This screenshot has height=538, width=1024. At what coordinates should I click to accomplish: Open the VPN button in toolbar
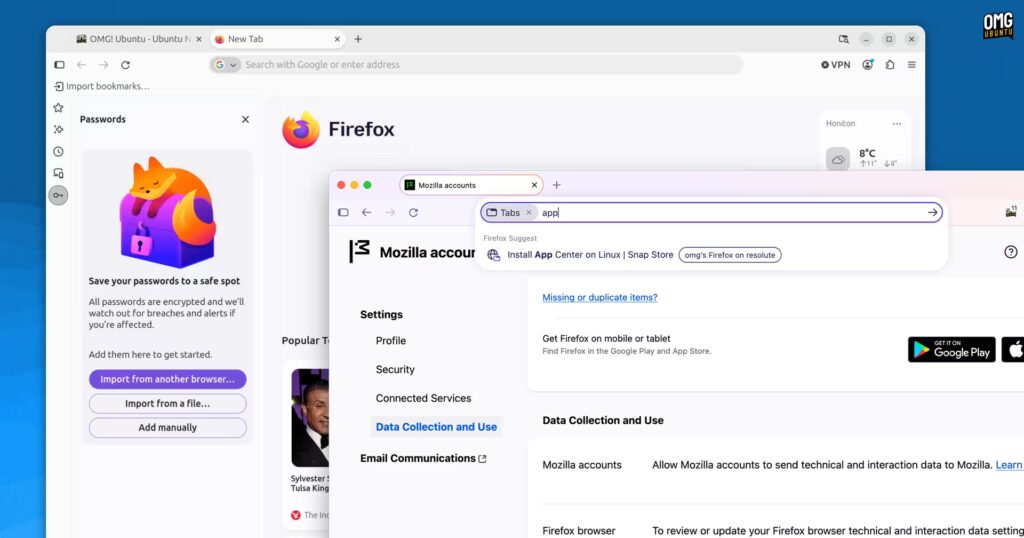pos(836,65)
